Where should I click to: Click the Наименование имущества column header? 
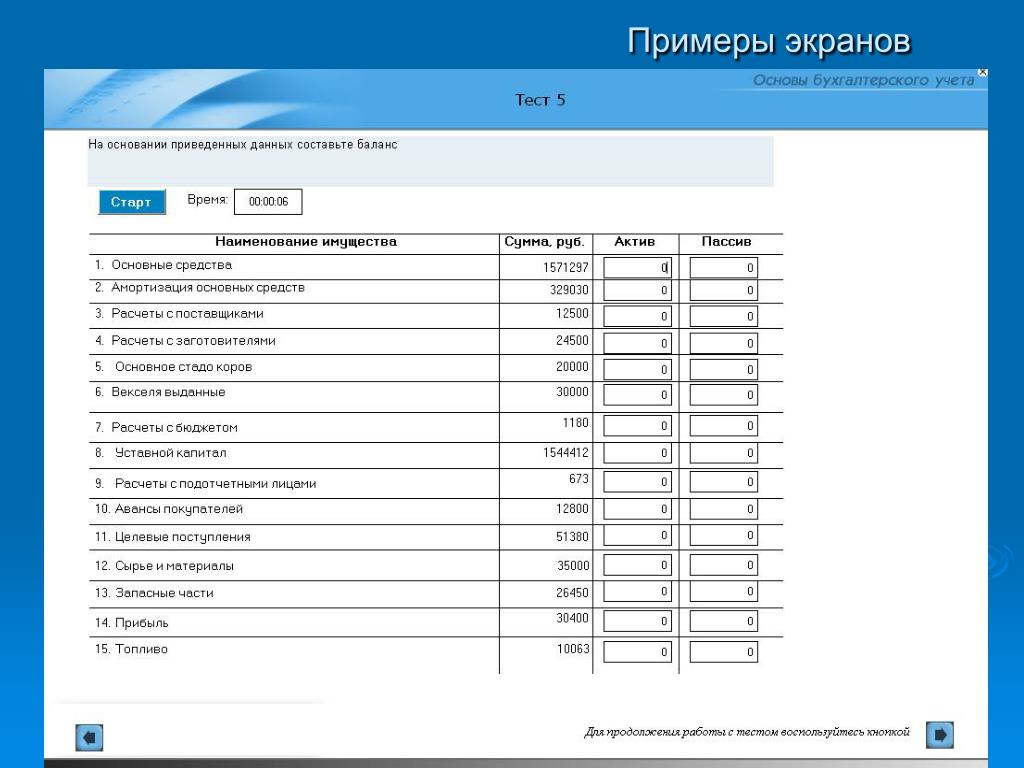pyautogui.click(x=306, y=242)
